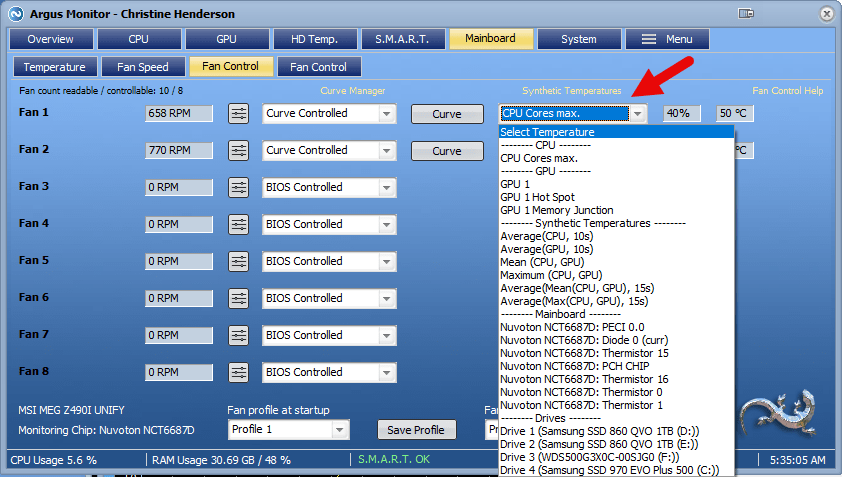The height and width of the screenshot is (477, 842).
Task: Open Fan 6 settings slider icon
Action: coord(238,299)
